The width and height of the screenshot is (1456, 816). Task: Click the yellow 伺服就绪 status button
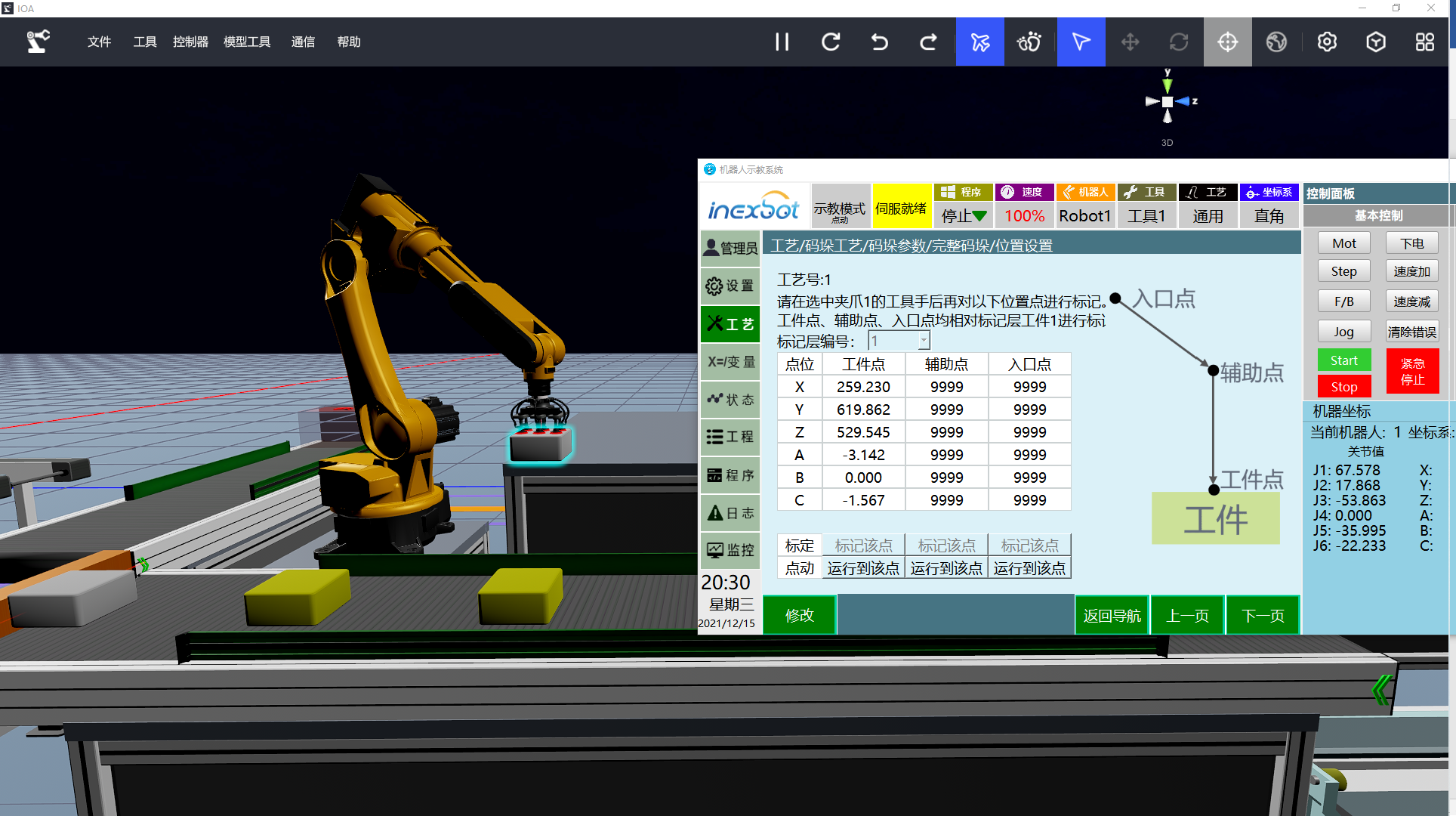(901, 206)
